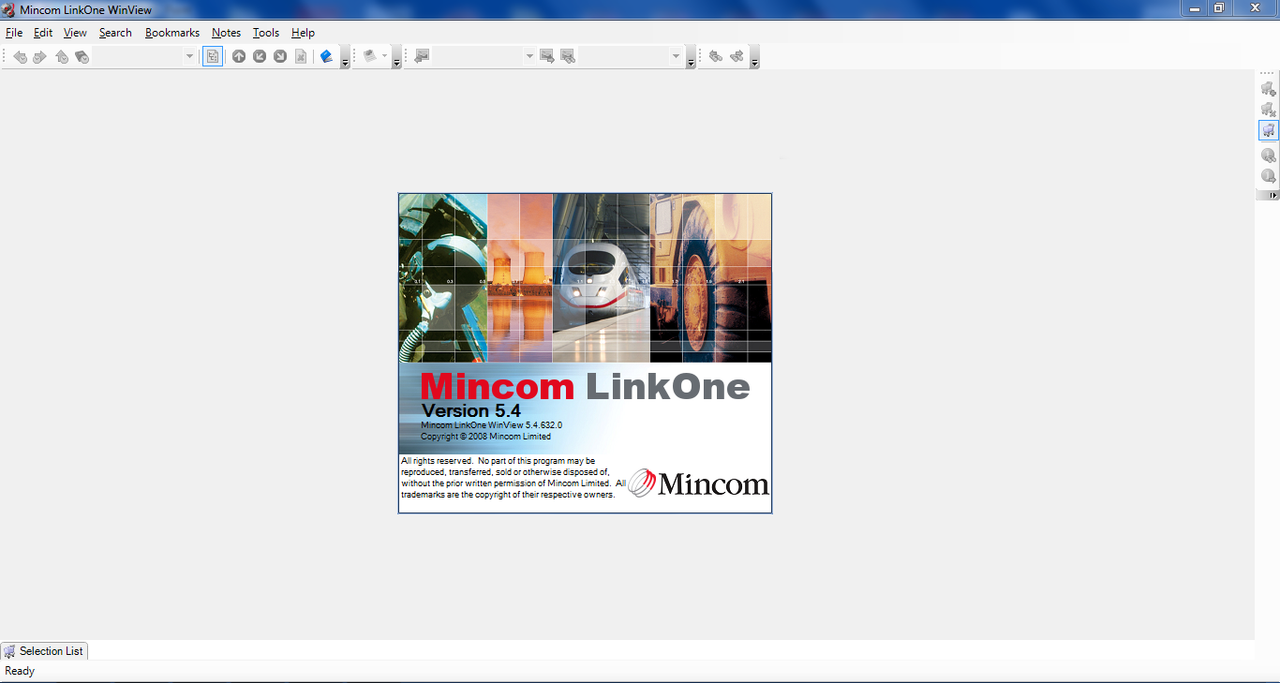The height and width of the screenshot is (683, 1280).
Task: Open the File menu
Action: pyautogui.click(x=14, y=33)
